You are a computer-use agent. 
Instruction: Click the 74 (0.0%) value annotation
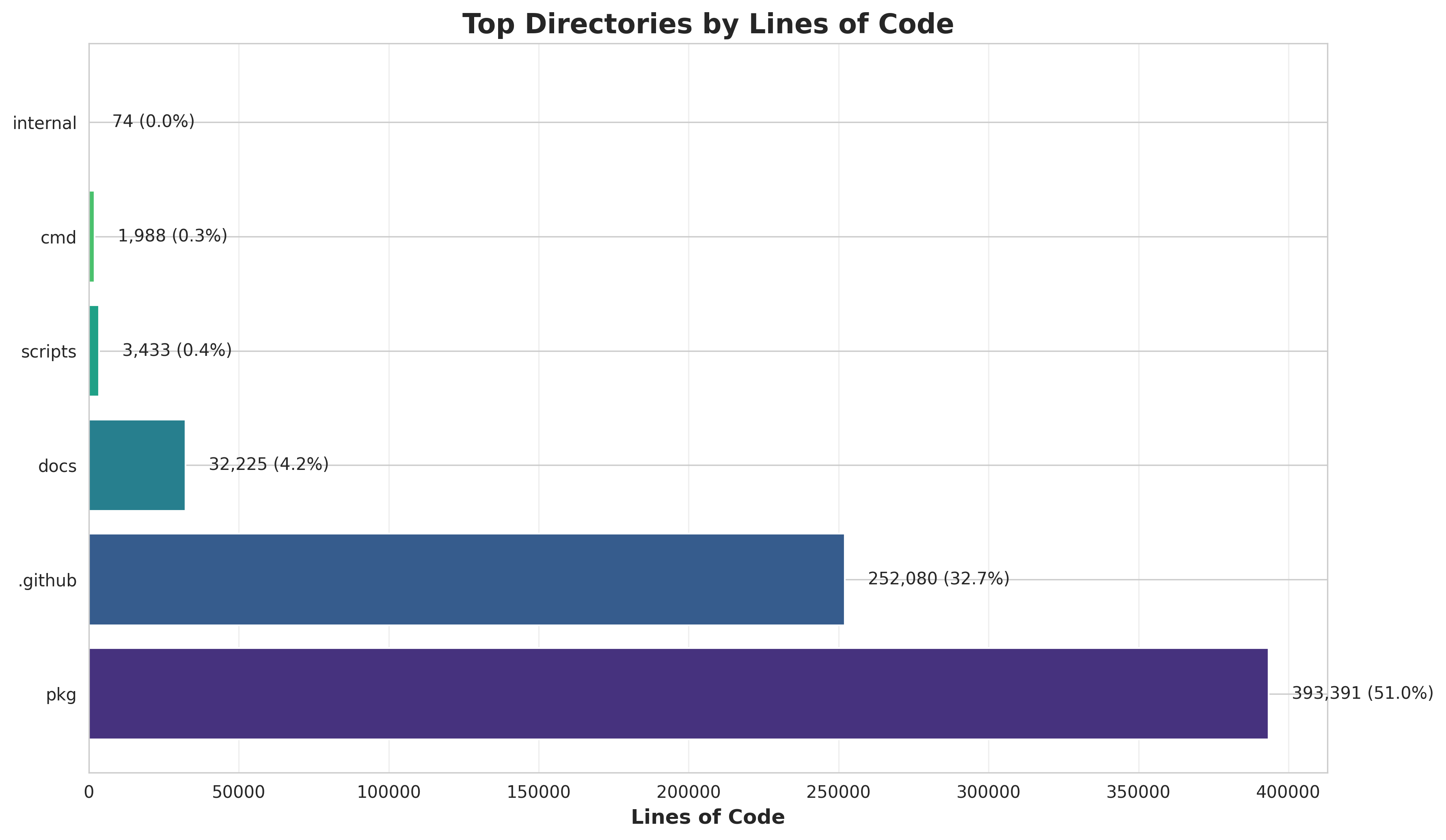tap(153, 122)
